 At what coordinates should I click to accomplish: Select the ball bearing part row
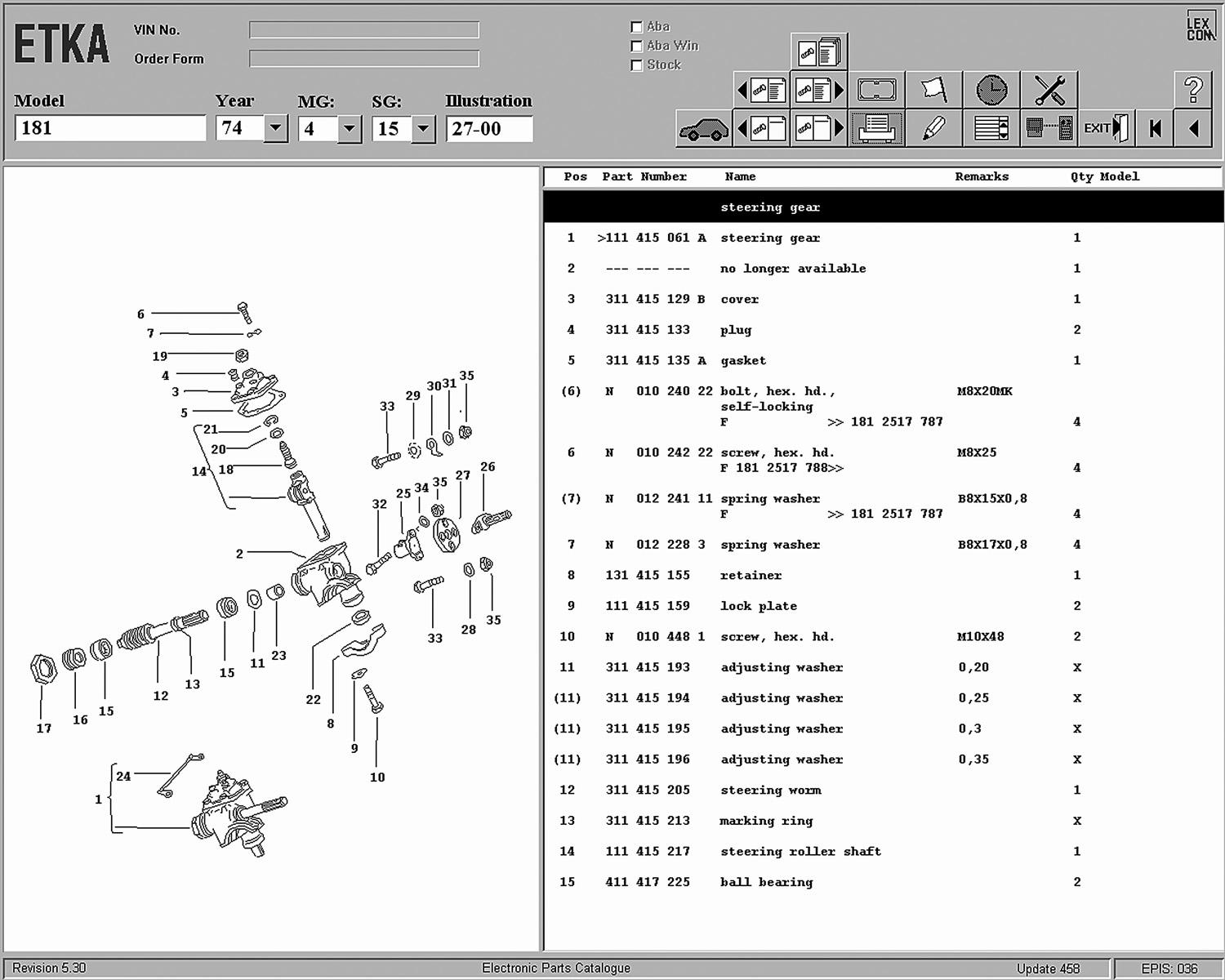tap(766, 882)
